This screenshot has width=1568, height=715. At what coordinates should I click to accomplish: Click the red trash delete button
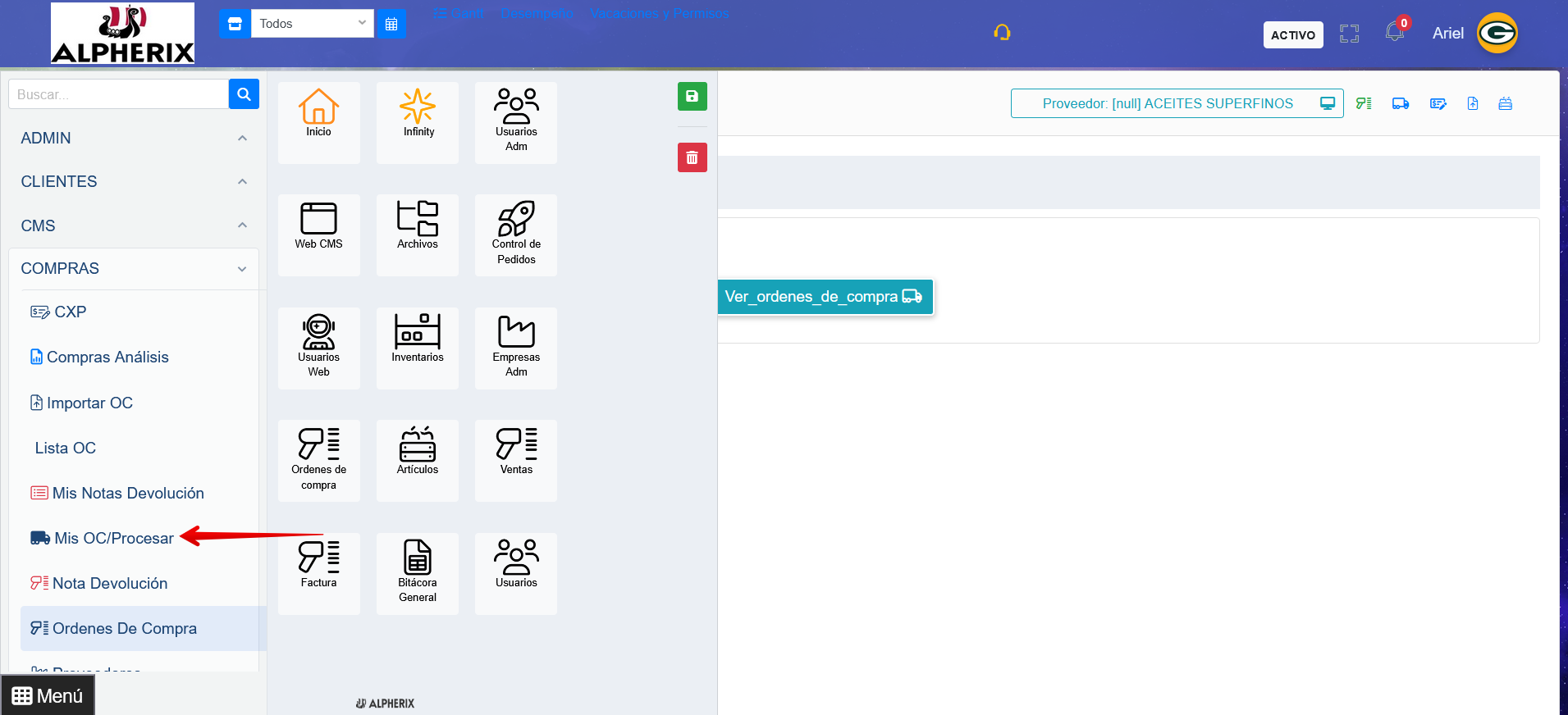point(692,157)
